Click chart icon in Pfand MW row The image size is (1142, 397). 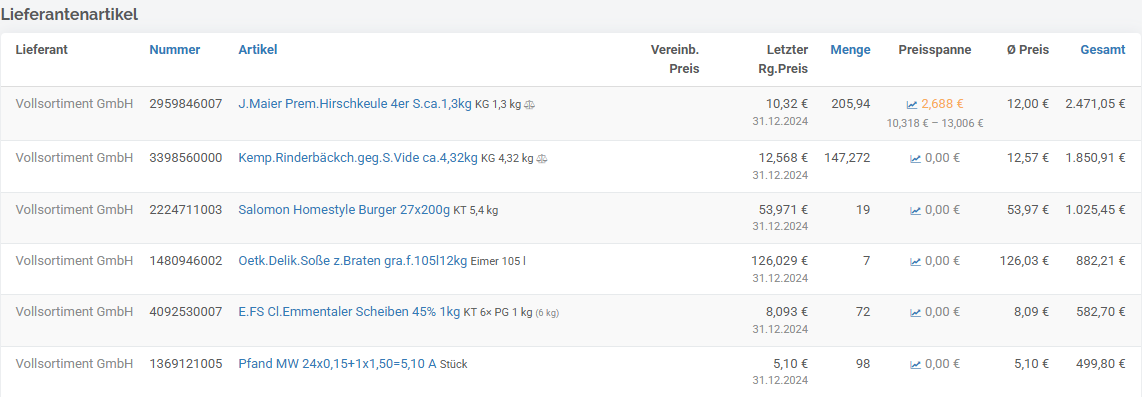[x=915, y=364]
